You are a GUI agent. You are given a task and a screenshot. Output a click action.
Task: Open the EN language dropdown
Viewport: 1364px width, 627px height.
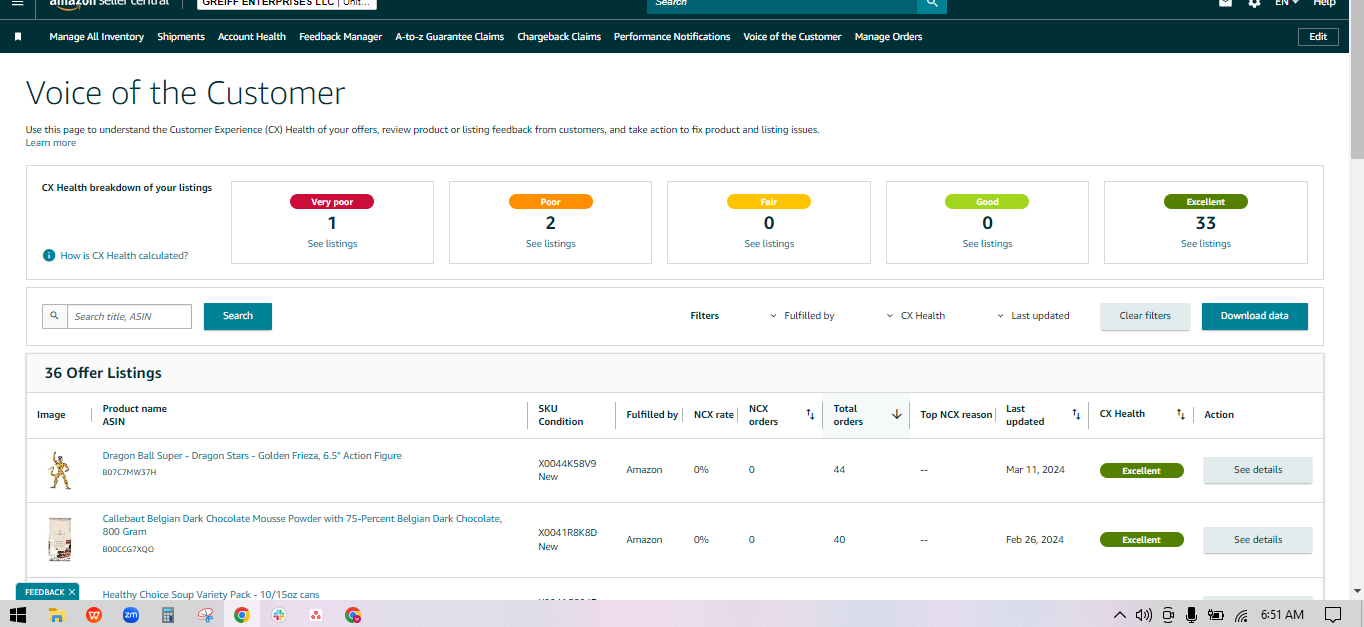(1286, 3)
